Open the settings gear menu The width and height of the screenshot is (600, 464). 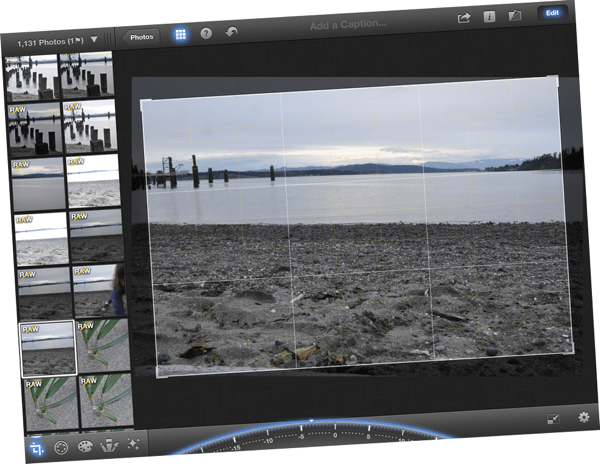[583, 417]
